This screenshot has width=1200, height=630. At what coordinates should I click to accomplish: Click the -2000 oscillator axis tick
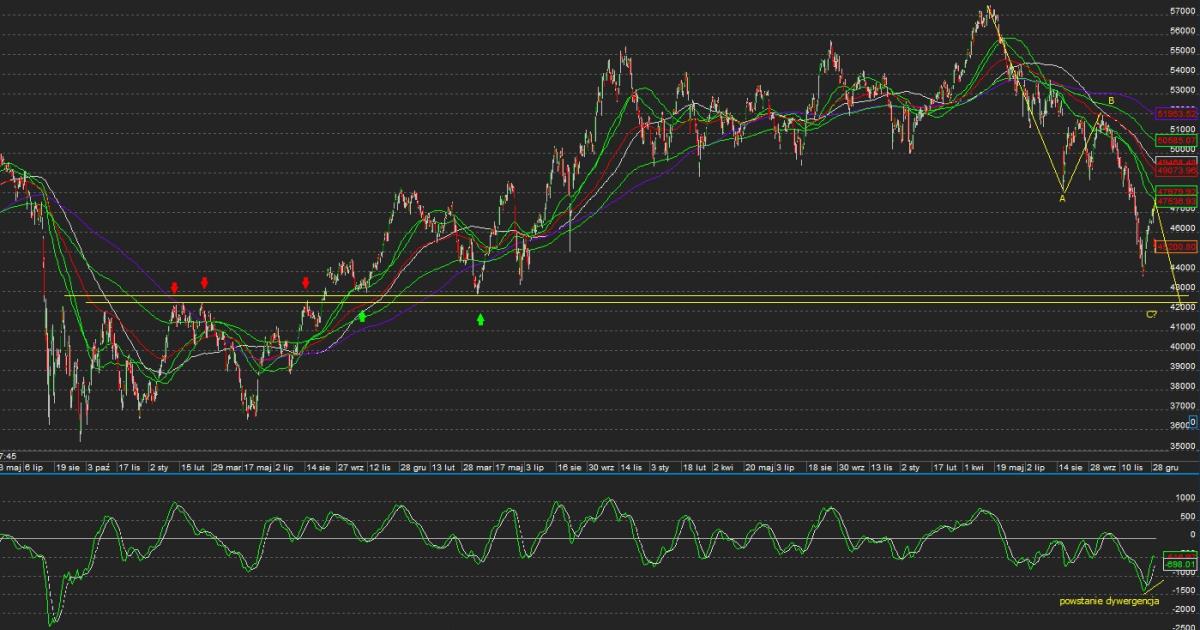pos(1184,607)
